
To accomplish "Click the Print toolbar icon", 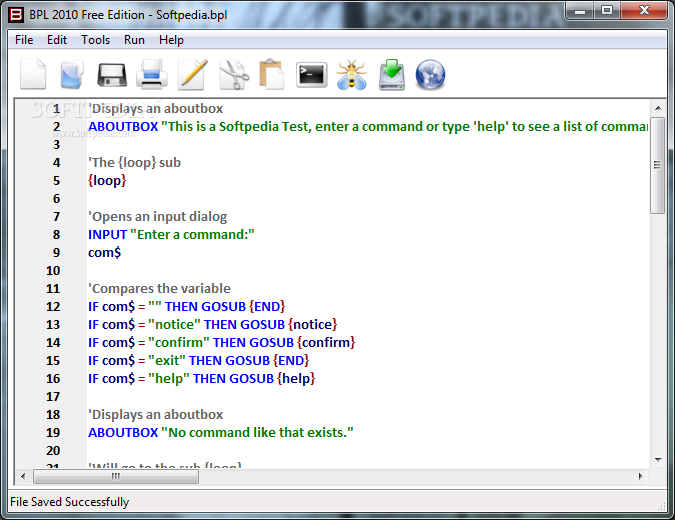I will (152, 75).
